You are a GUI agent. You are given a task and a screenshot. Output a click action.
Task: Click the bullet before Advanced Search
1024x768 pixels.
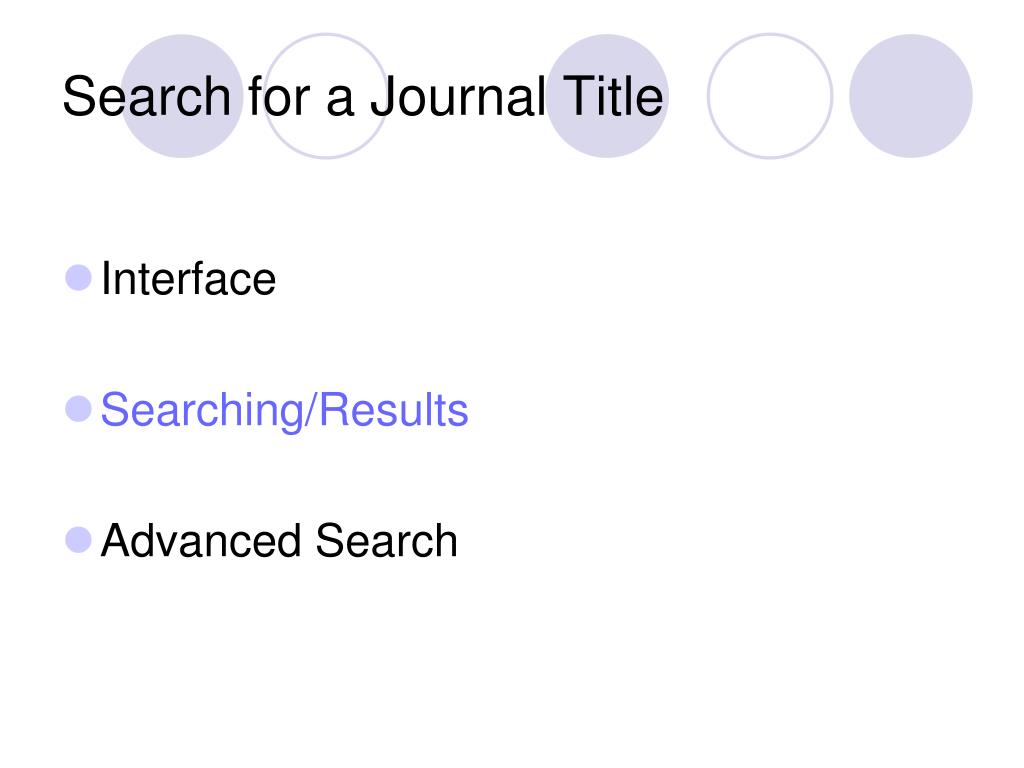point(78,540)
